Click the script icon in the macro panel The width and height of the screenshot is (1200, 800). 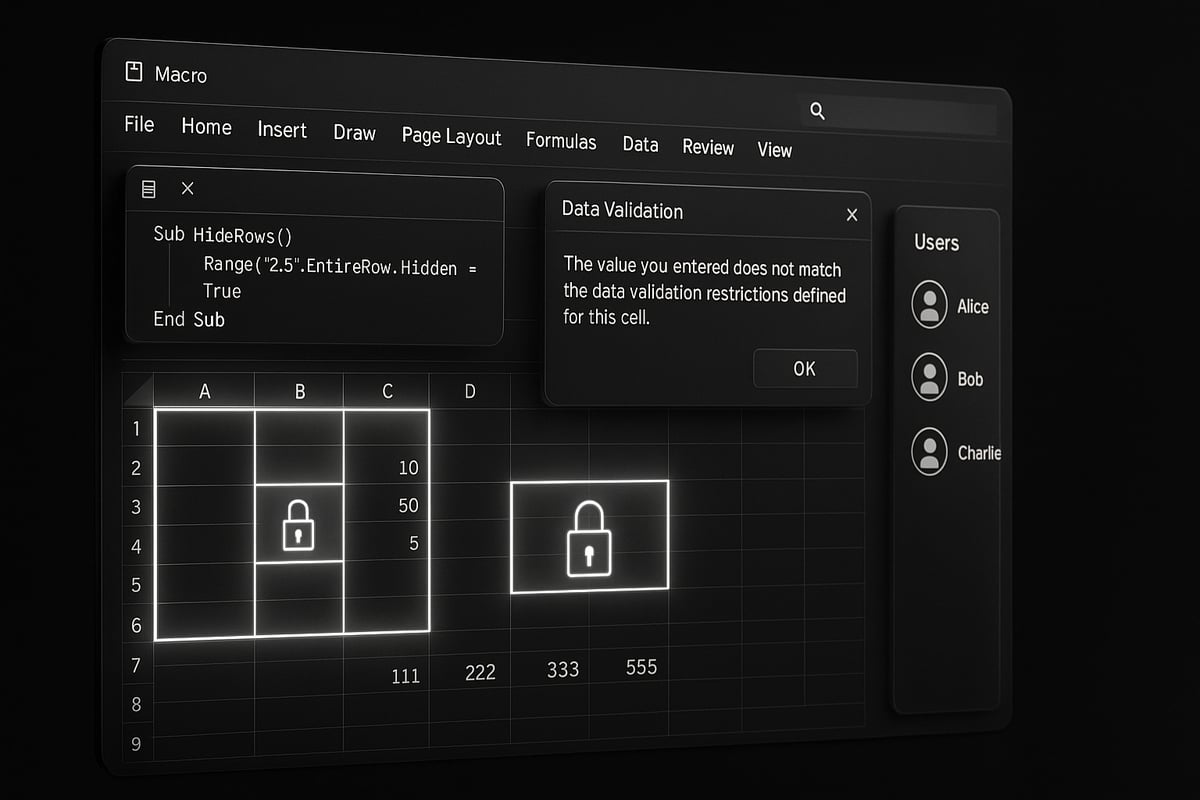(x=150, y=188)
